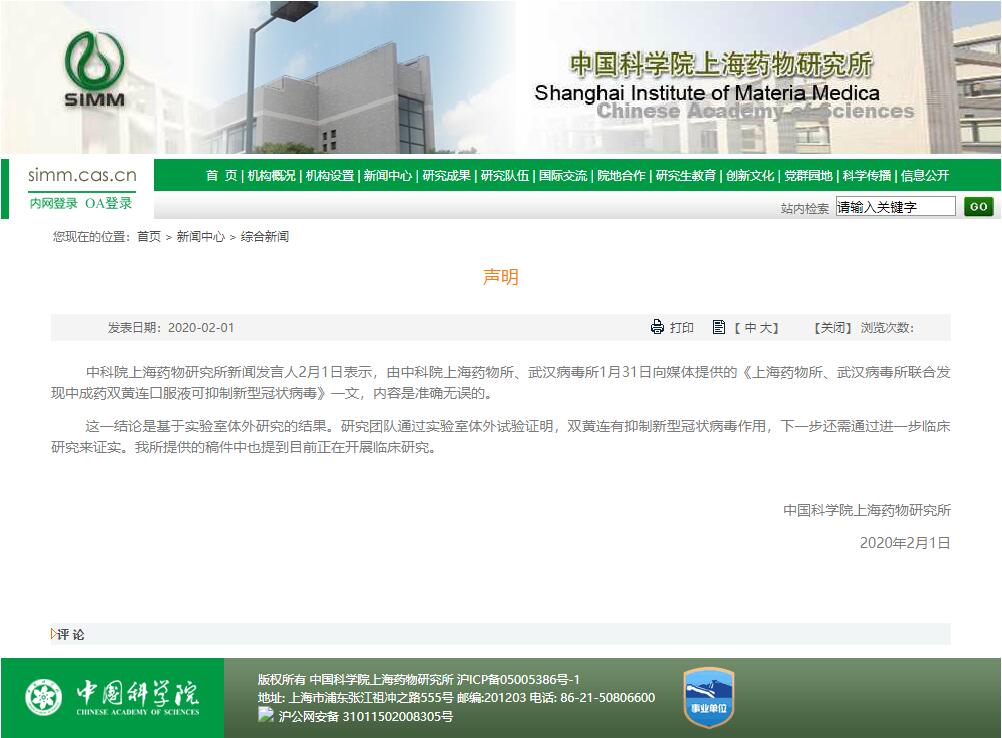
Task: Open the 研究成果 menu item
Action: coord(446,176)
